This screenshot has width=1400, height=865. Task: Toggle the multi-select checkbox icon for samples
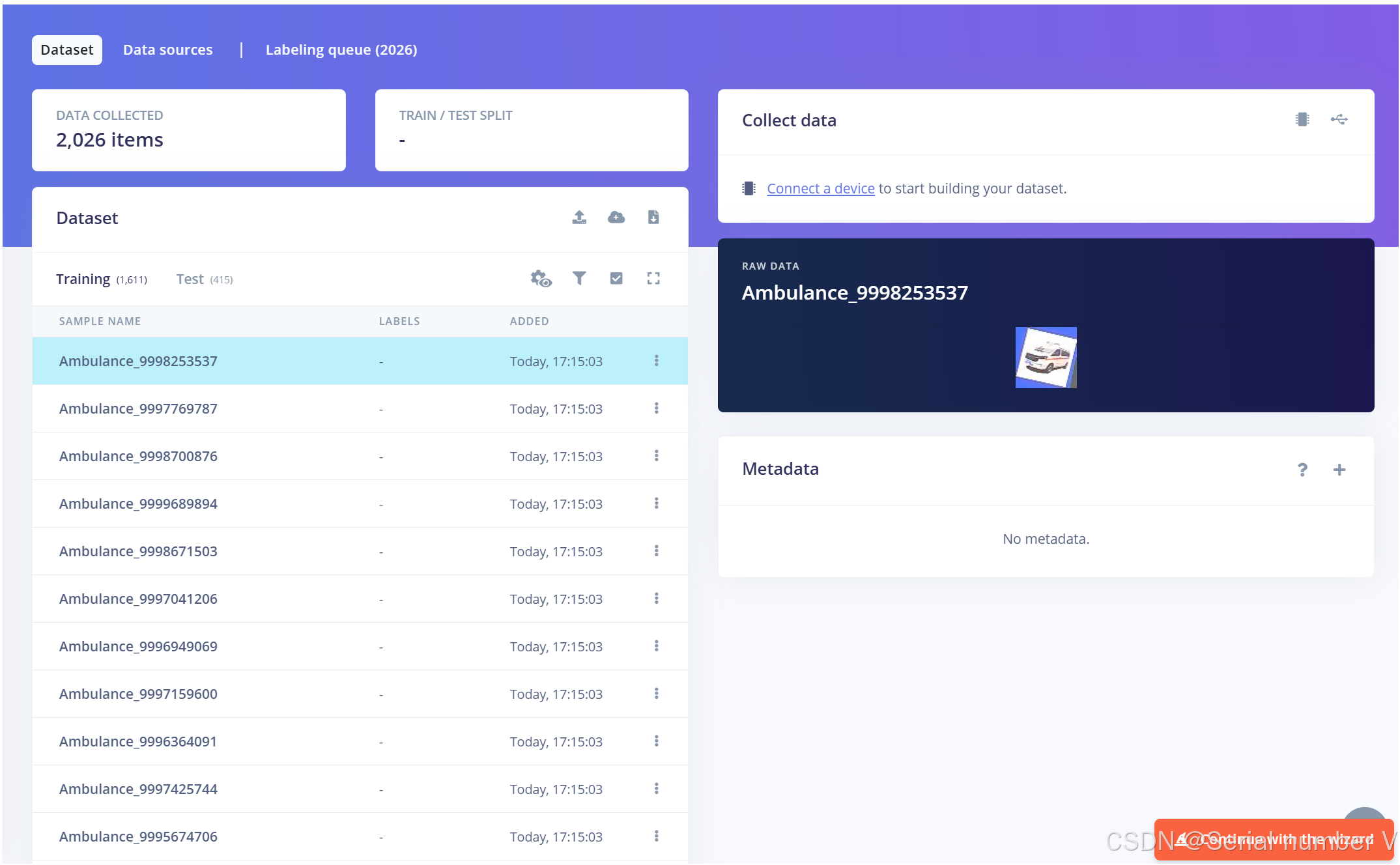pos(616,278)
